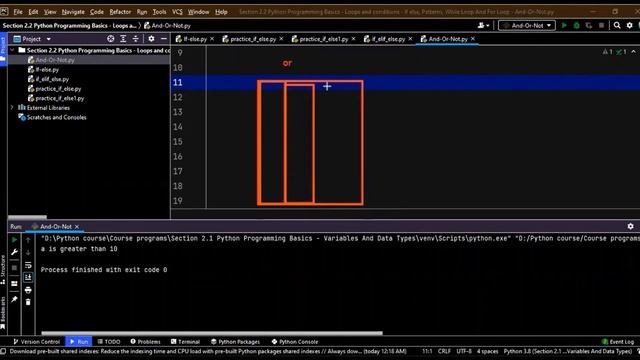Image resolution: width=640 pixels, height=360 pixels.
Task: Open the user account icon menu
Action: [x=483, y=25]
